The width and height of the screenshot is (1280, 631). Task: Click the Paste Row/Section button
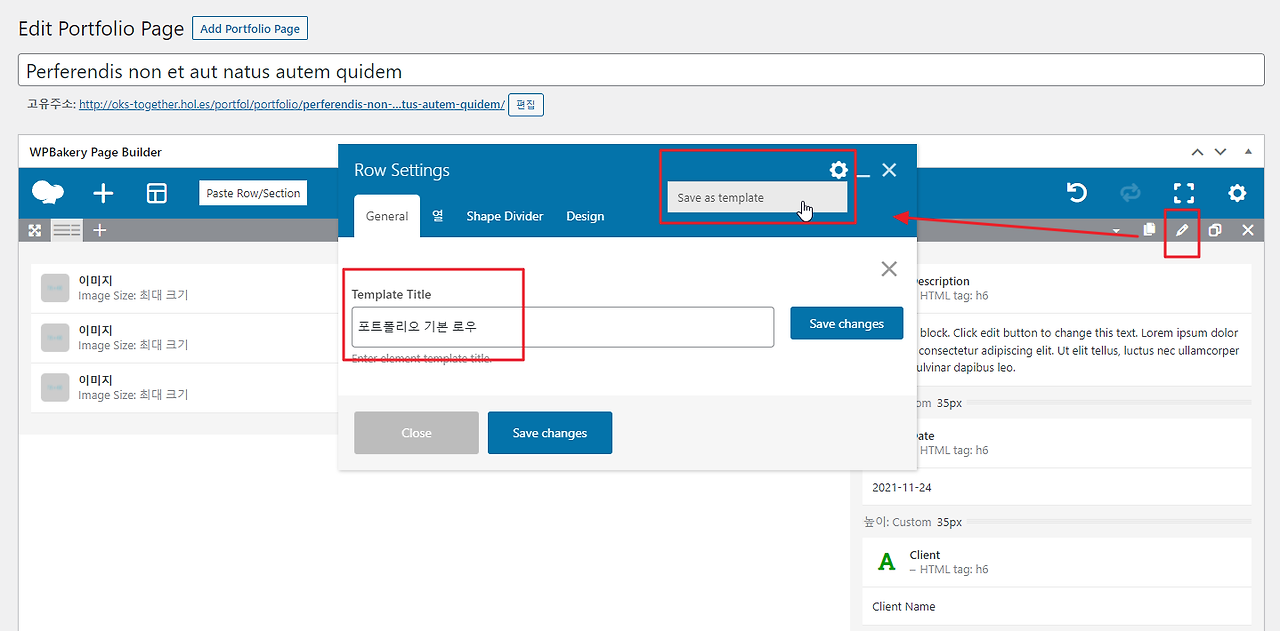[253, 193]
